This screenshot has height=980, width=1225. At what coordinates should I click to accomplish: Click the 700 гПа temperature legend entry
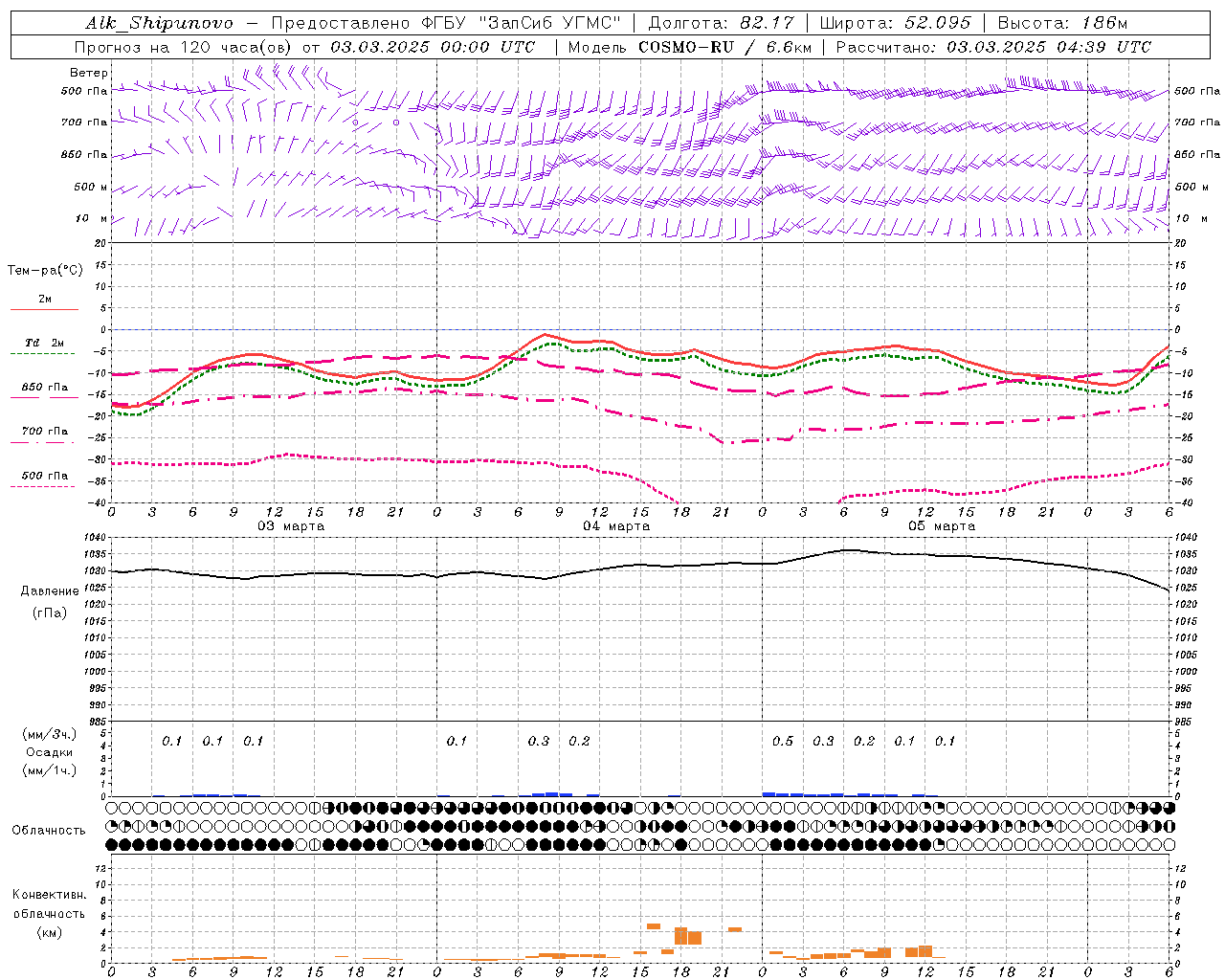coord(45,432)
